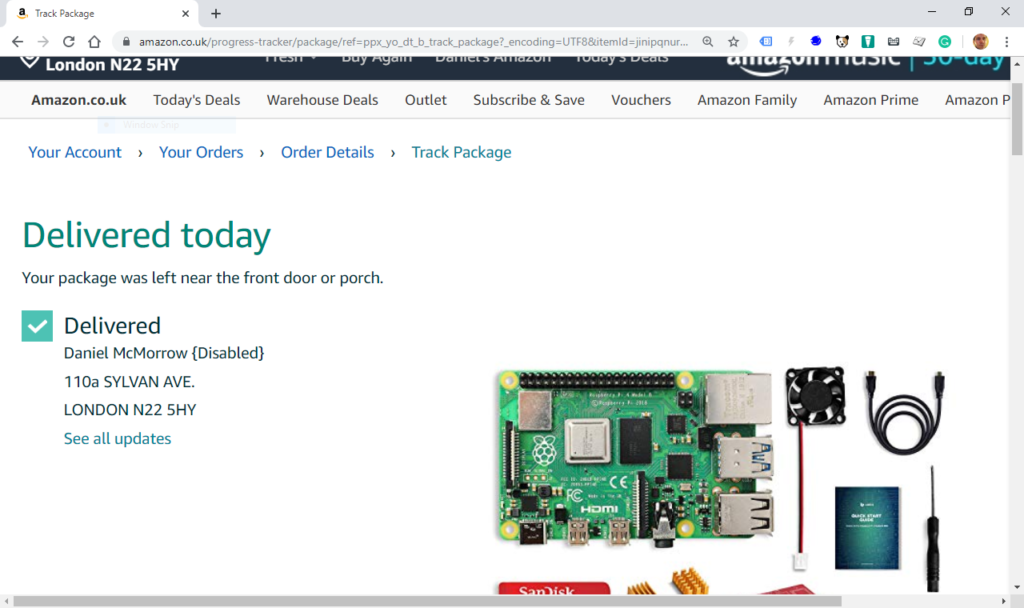Click the 'LONDON N22 5HY' address line

point(130,409)
